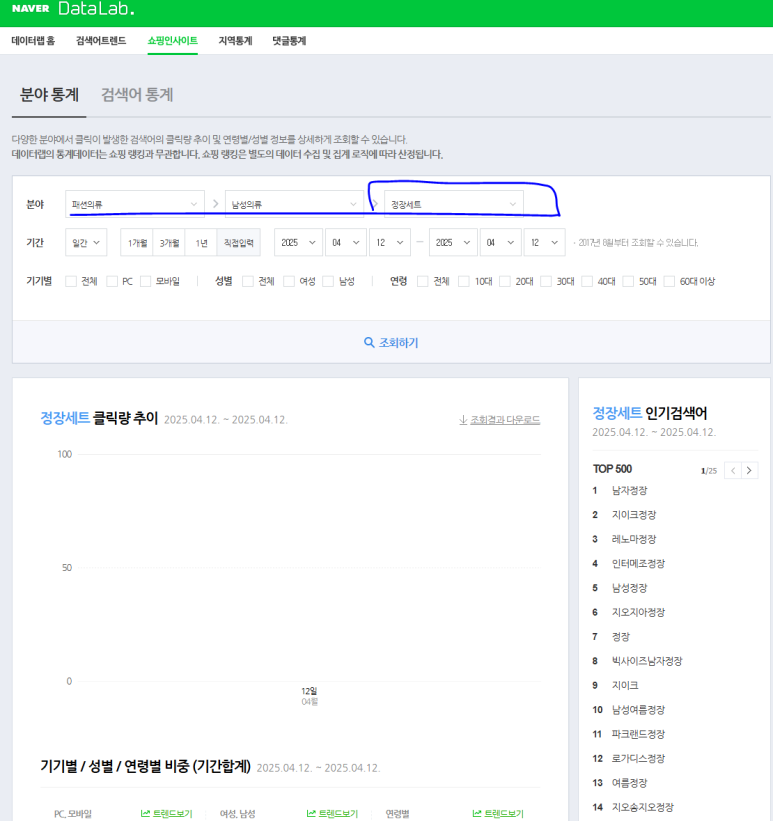773x821 pixels.
Task: Click trend icon next to PC, 모바일
Action: pyautogui.click(x=145, y=814)
